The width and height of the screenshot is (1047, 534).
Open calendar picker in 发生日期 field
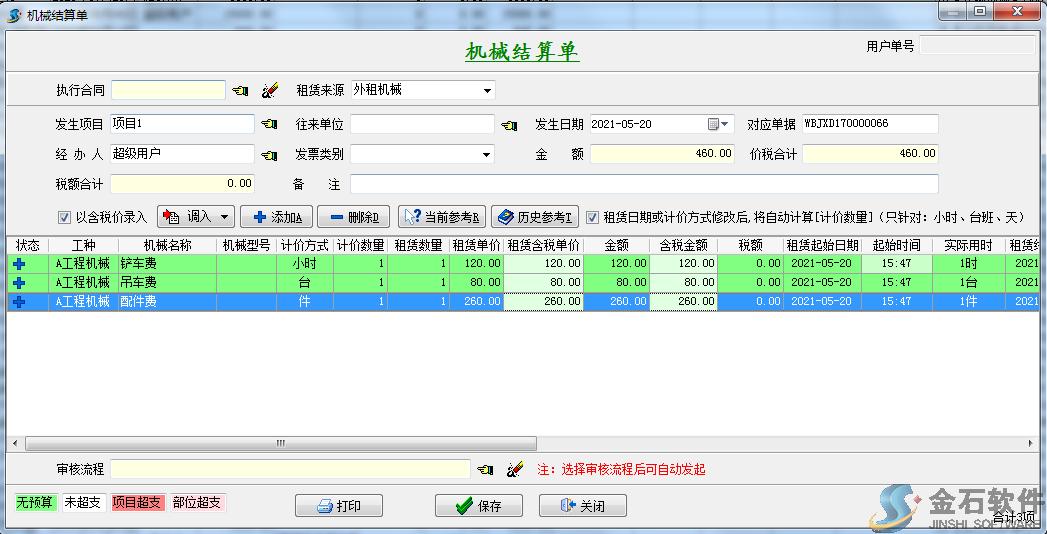point(717,125)
